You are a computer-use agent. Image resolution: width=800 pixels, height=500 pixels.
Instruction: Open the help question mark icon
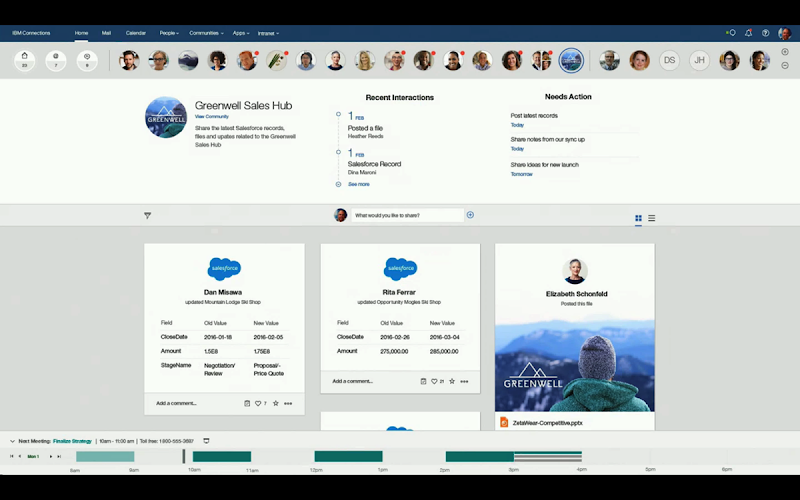tap(765, 33)
